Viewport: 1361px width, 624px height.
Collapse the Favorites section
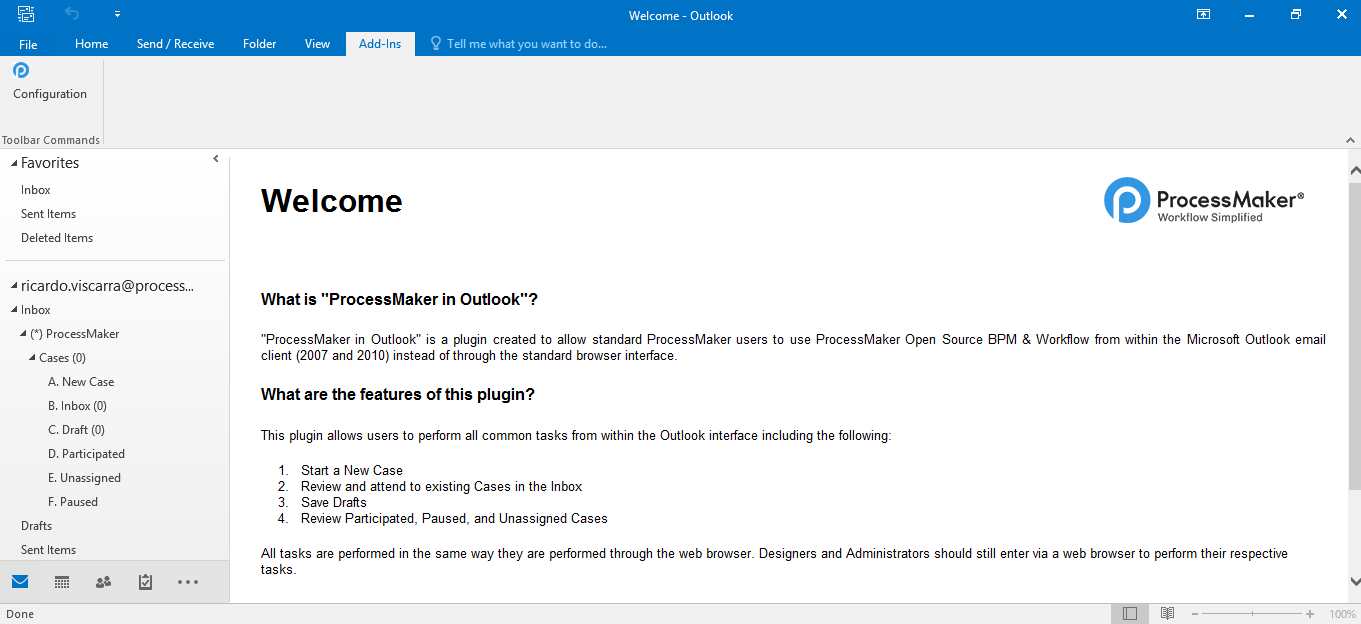15,163
